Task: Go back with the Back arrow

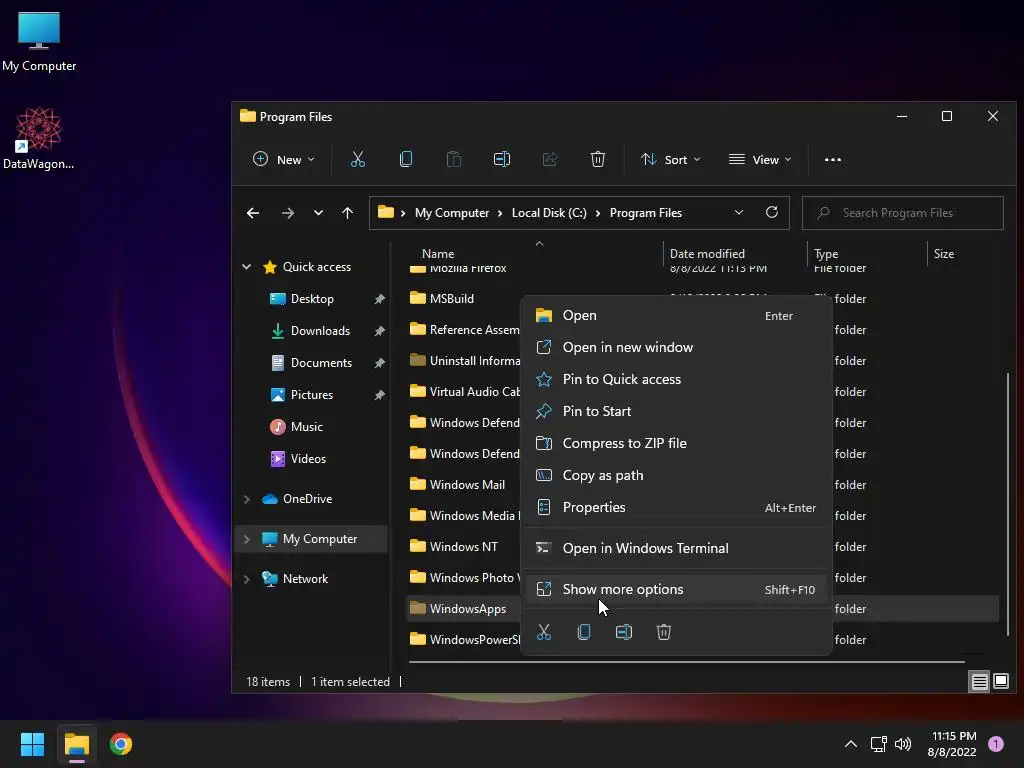Action: point(253,213)
